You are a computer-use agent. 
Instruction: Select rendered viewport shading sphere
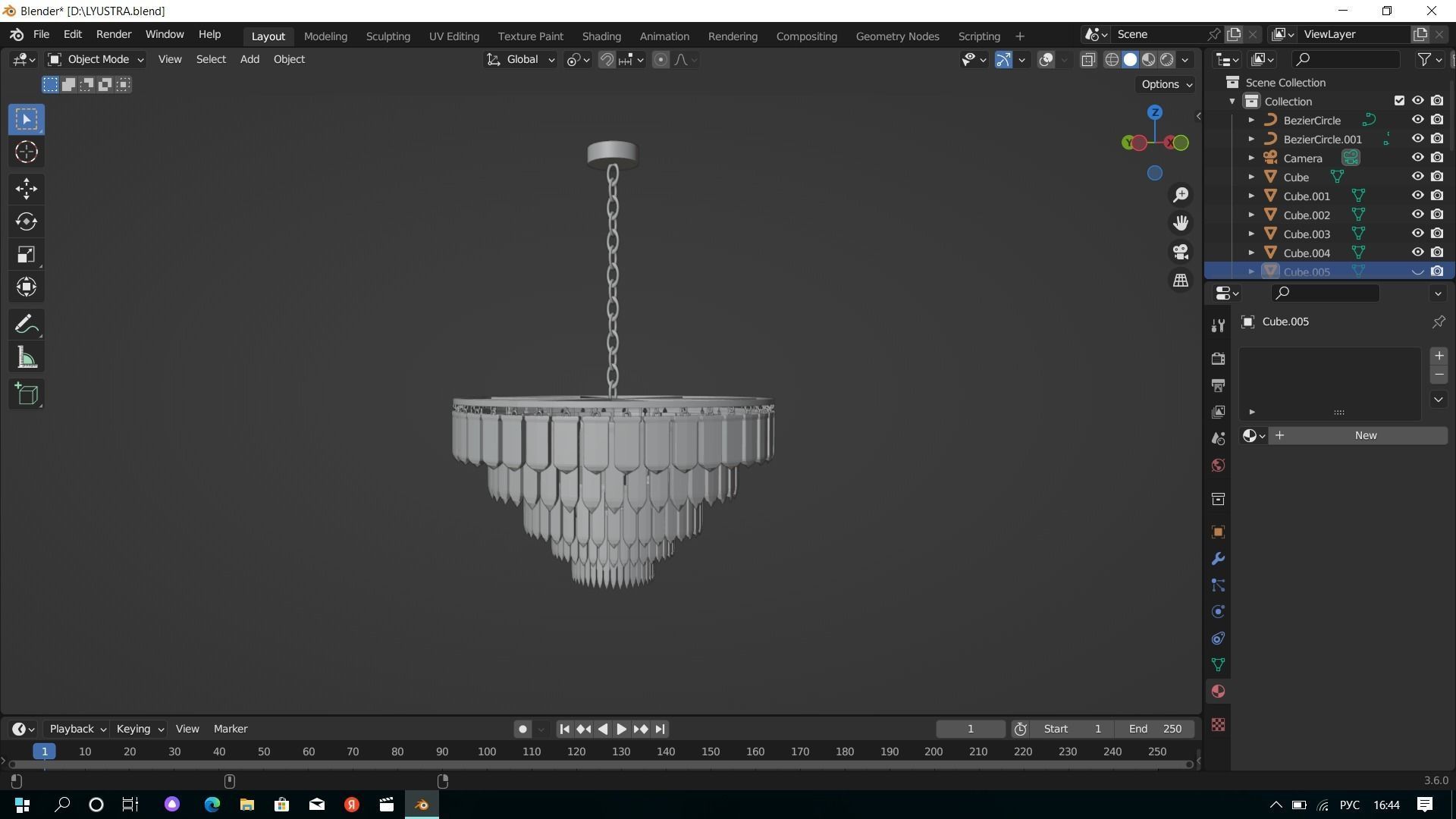(1167, 60)
